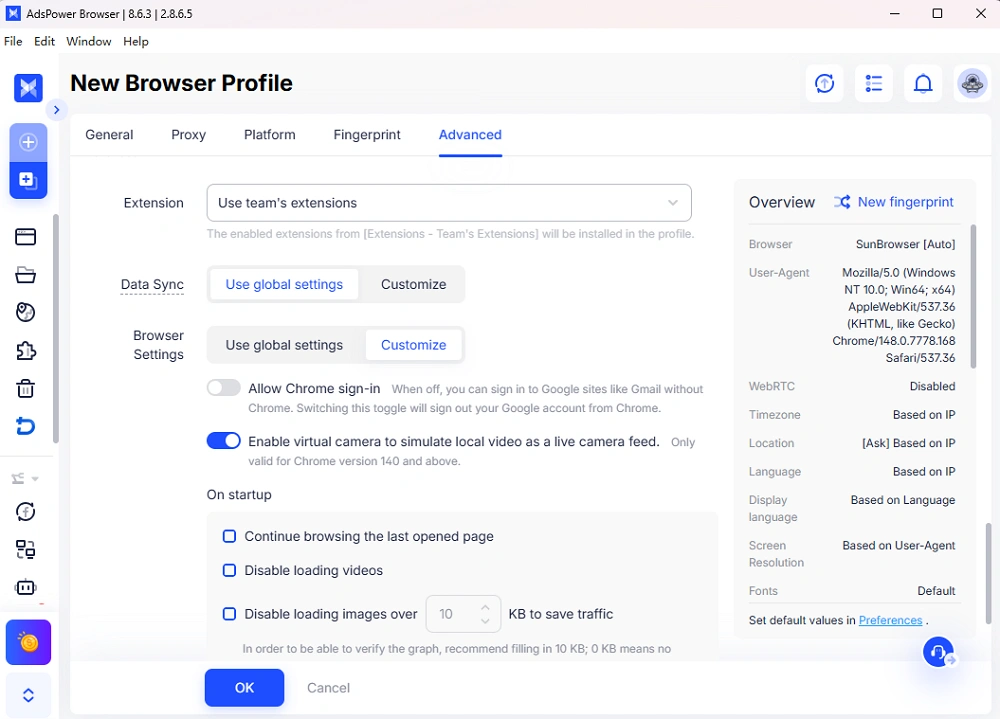Click the Location '[Ask] Based on IP' value
Image resolution: width=1000 pixels, height=719 pixels.
[909, 443]
